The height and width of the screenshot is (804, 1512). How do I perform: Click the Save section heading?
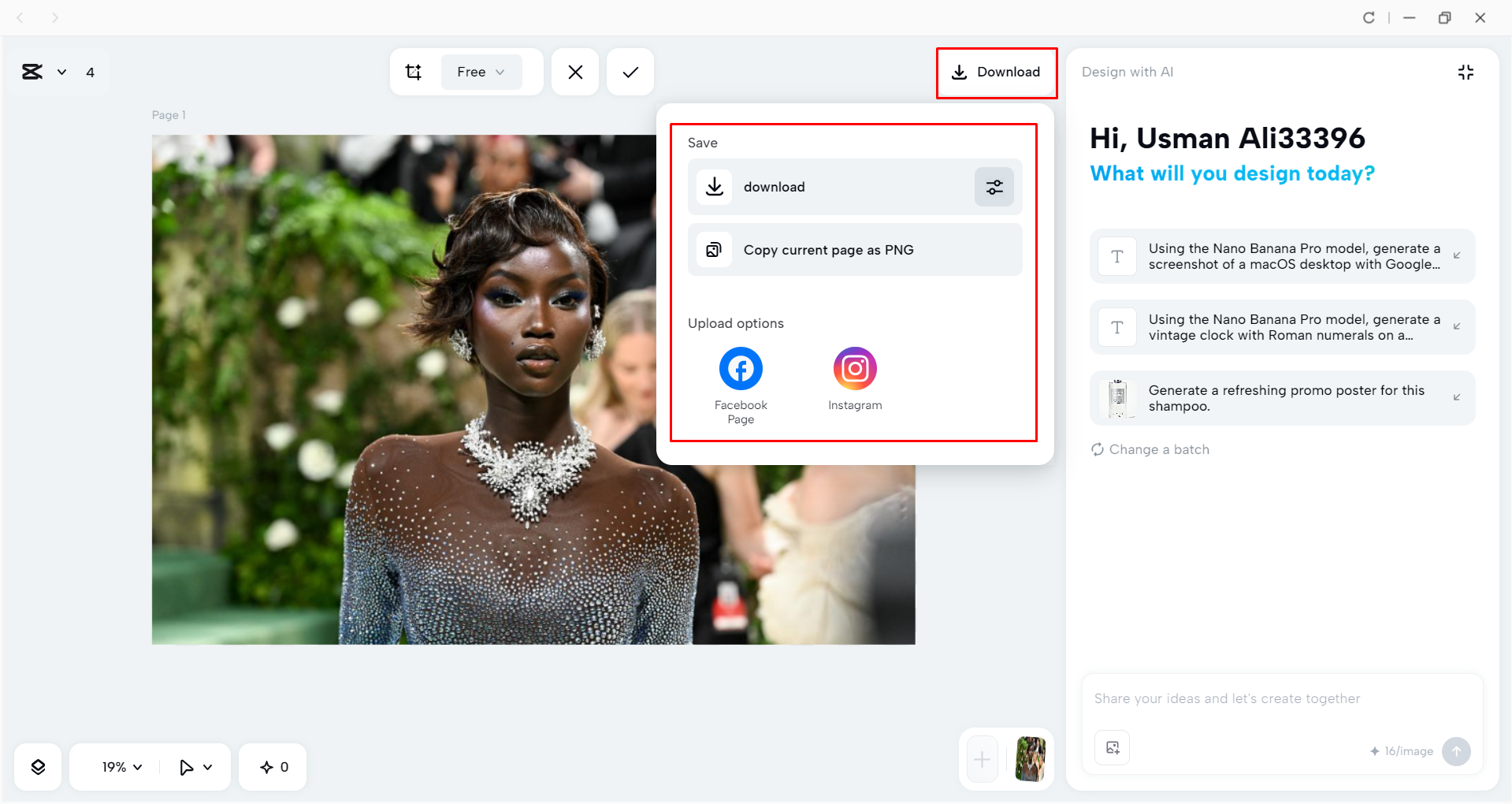point(703,143)
